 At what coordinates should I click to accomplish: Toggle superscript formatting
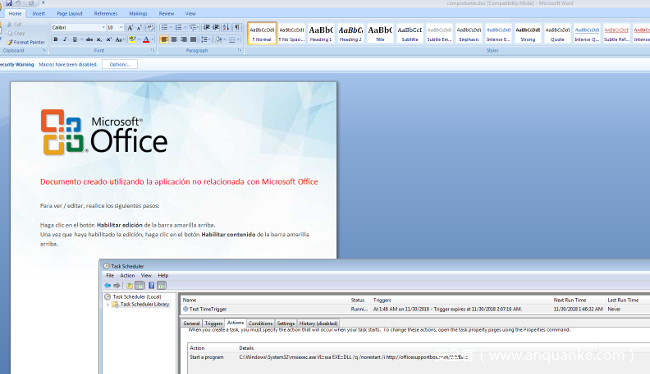point(109,39)
